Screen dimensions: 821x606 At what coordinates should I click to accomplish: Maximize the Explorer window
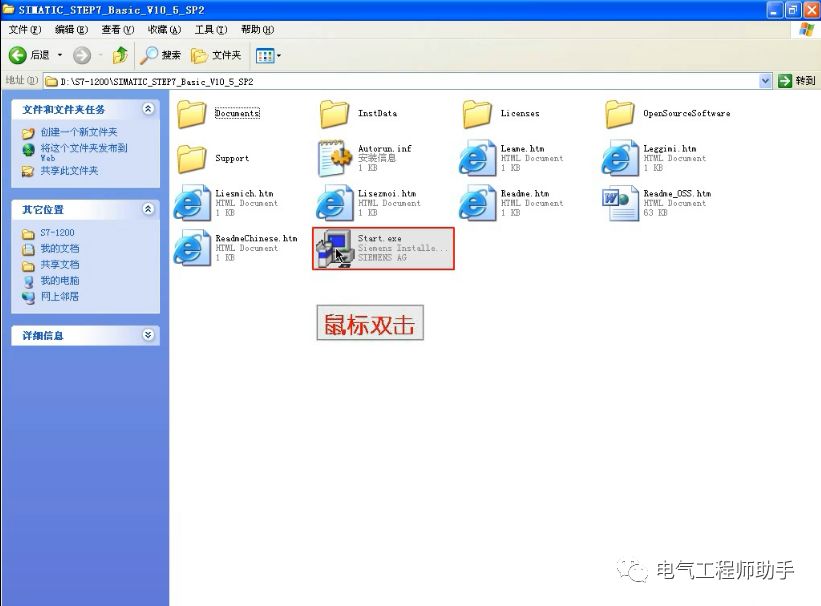(793, 9)
